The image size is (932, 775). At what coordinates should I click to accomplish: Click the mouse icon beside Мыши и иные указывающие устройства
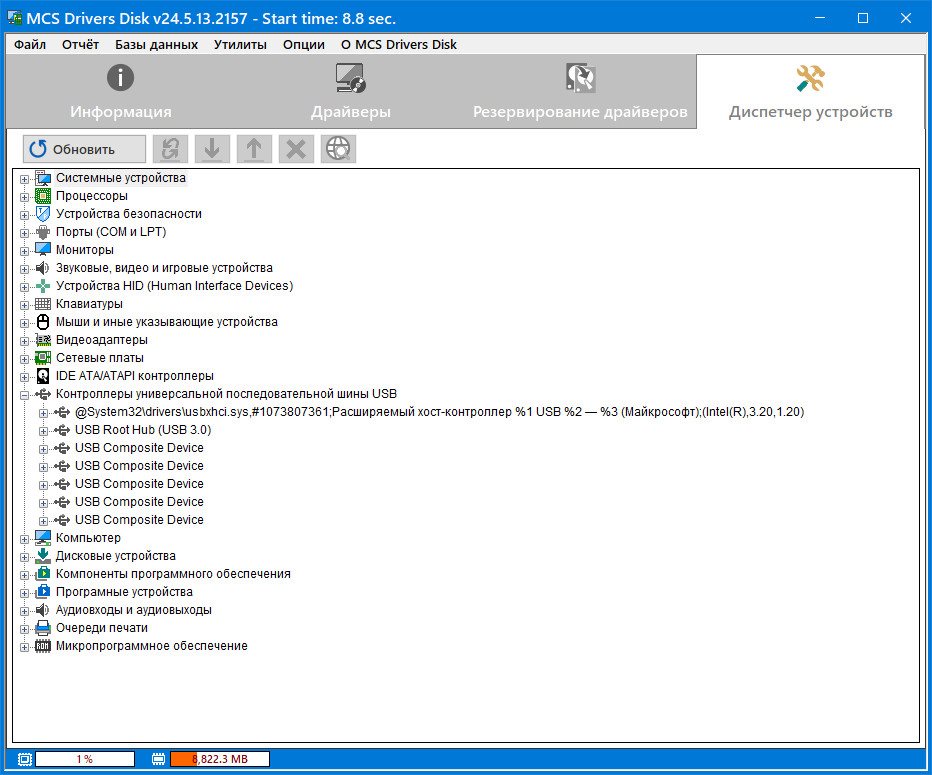[43, 322]
